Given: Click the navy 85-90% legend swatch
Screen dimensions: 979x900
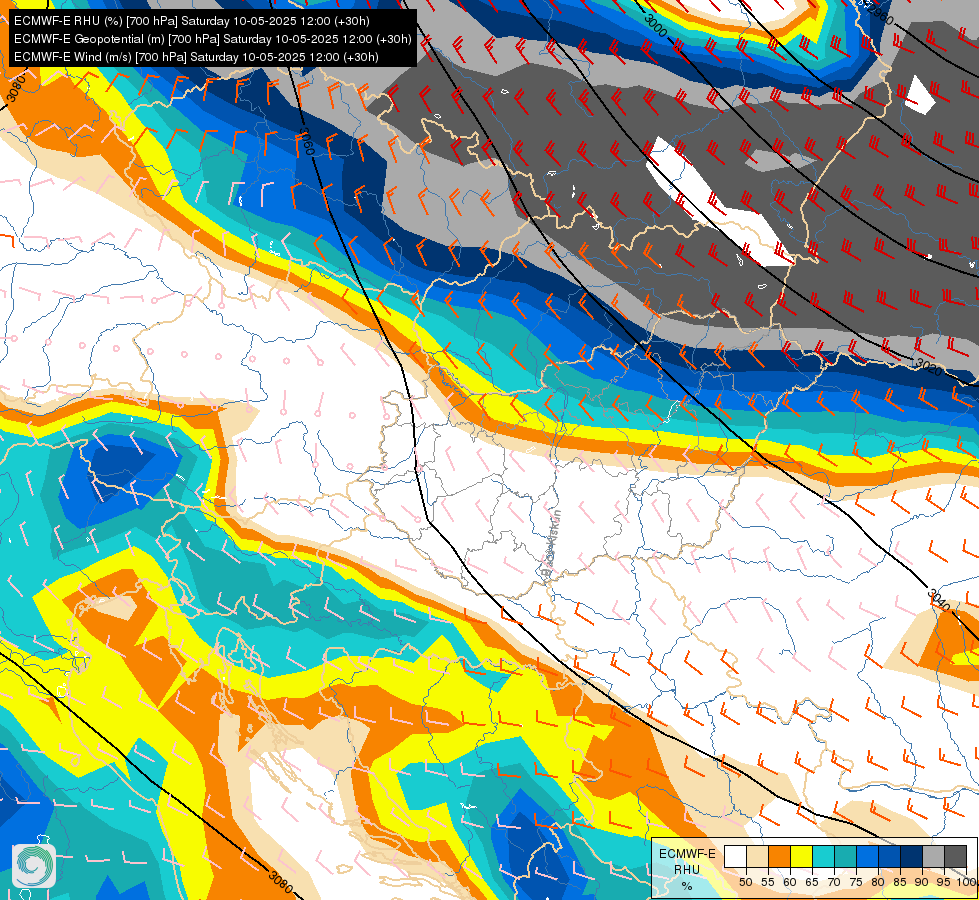Looking at the screenshot, I should click(911, 857).
